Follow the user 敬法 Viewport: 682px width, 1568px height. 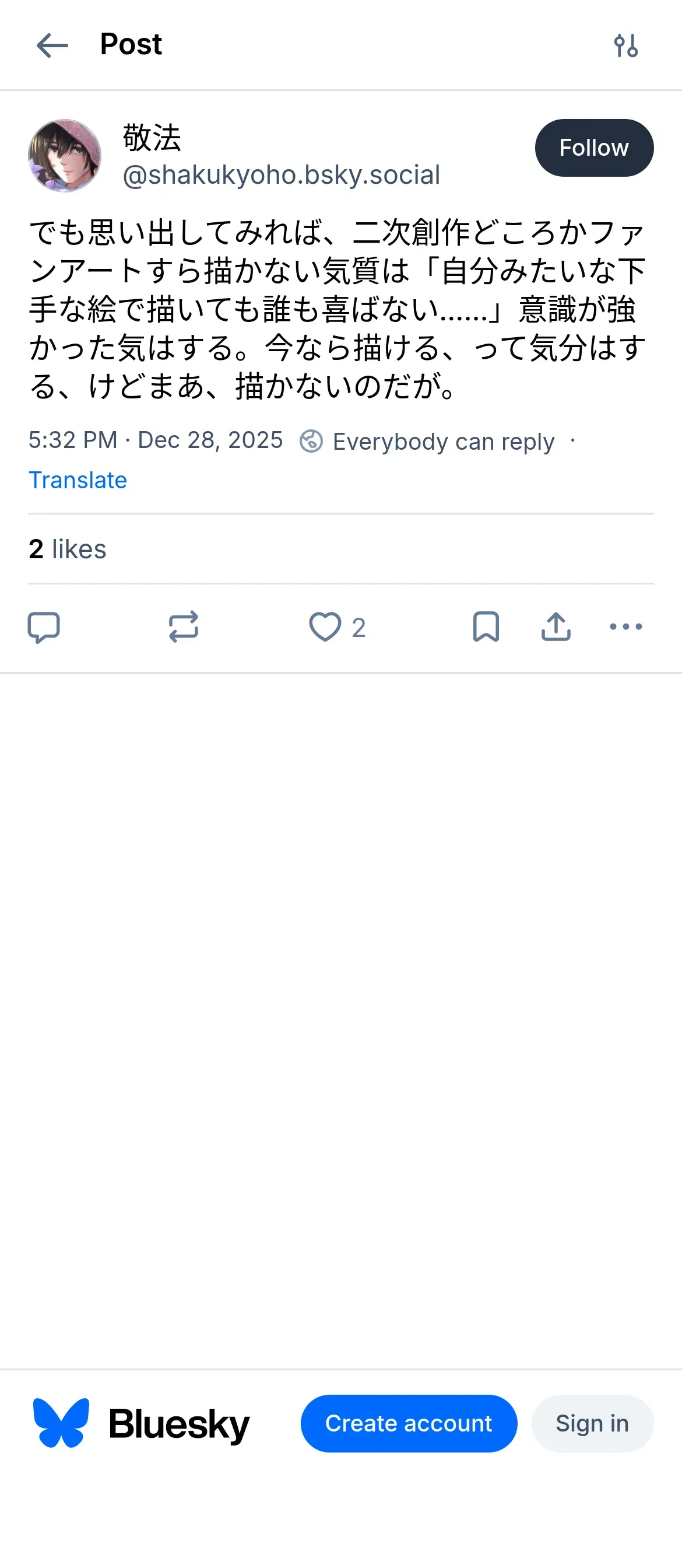(594, 148)
